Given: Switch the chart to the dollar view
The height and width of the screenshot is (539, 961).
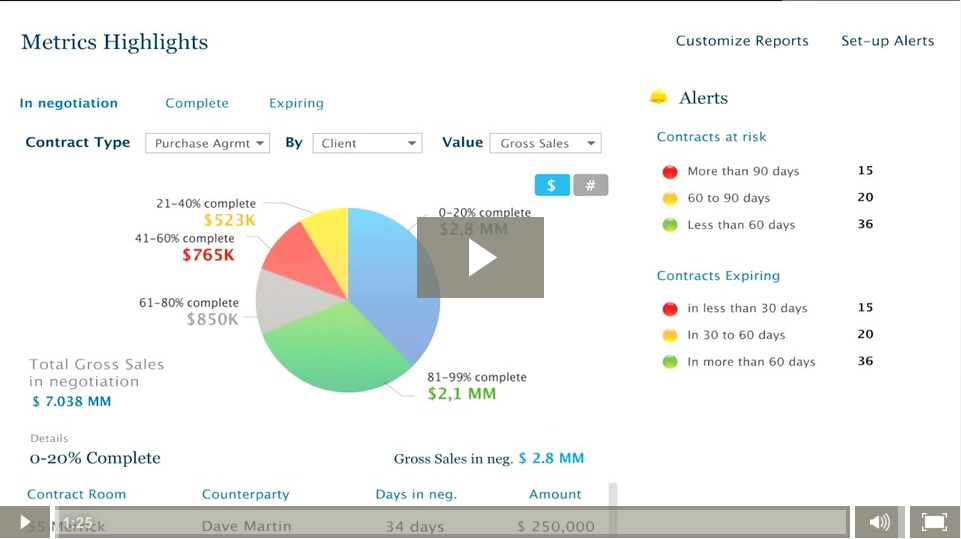Looking at the screenshot, I should (552, 185).
